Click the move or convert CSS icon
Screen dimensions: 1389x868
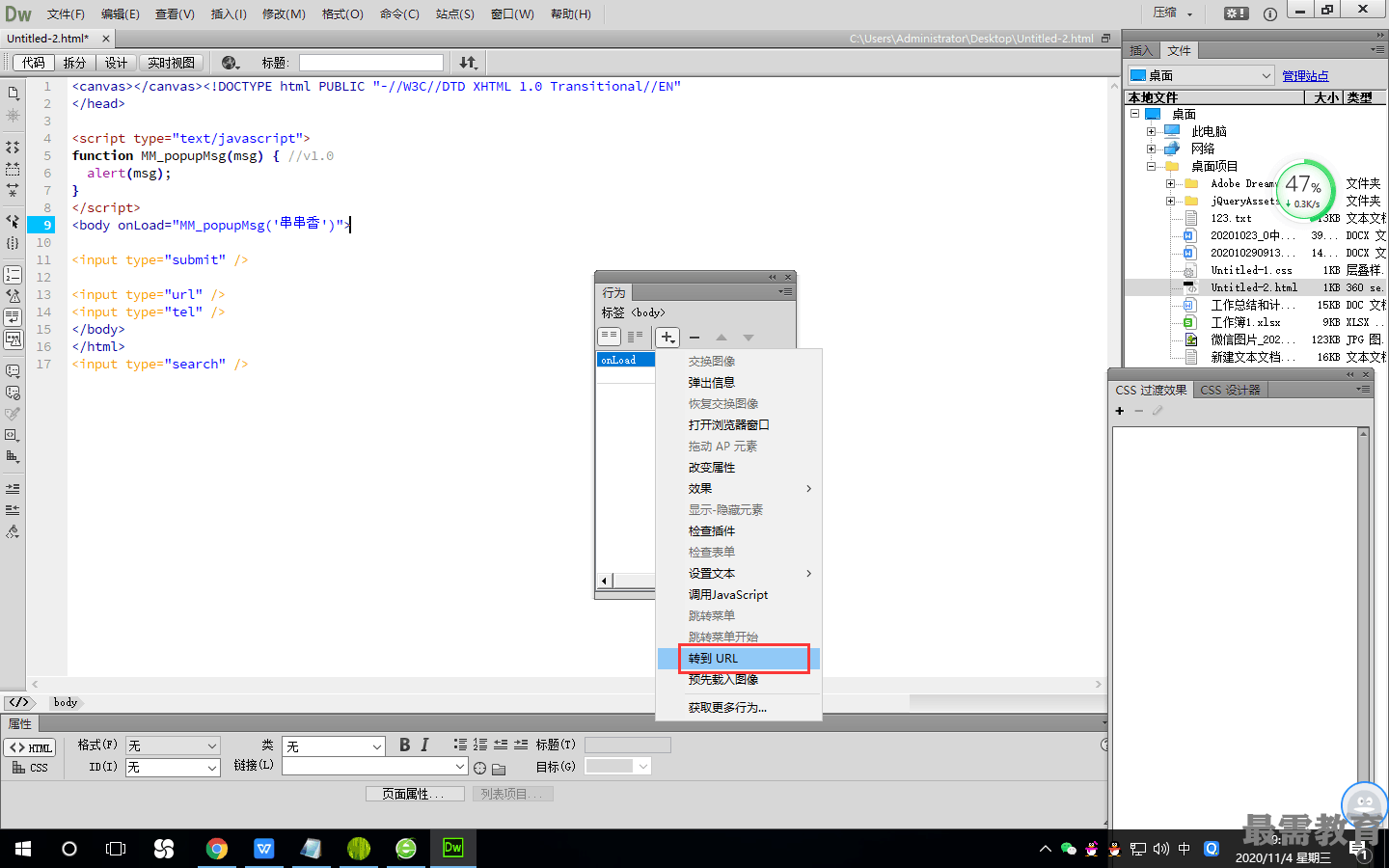coord(13,456)
